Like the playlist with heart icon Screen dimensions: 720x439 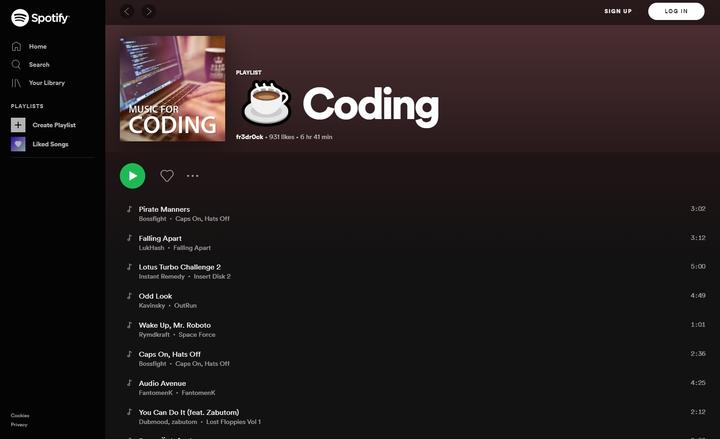click(x=167, y=176)
